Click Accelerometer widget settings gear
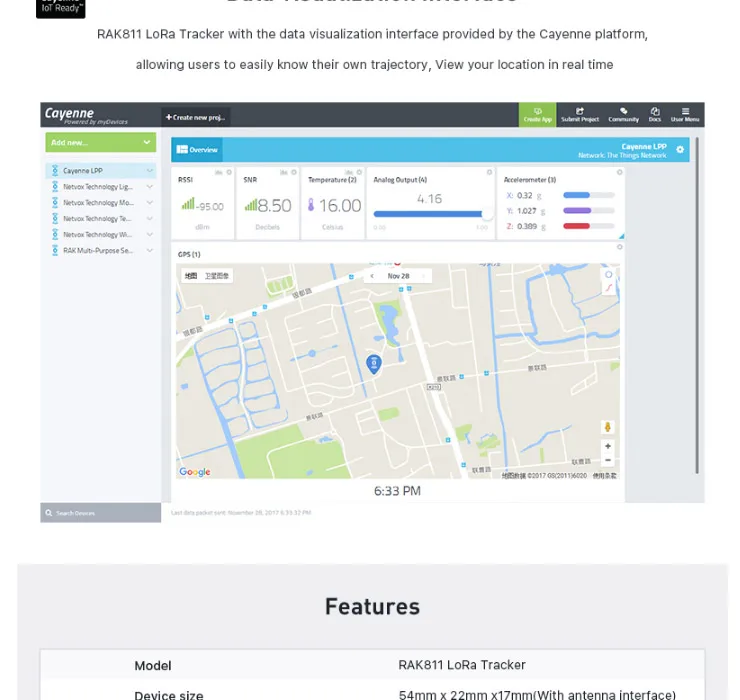This screenshot has width=740, height=700. 620,172
